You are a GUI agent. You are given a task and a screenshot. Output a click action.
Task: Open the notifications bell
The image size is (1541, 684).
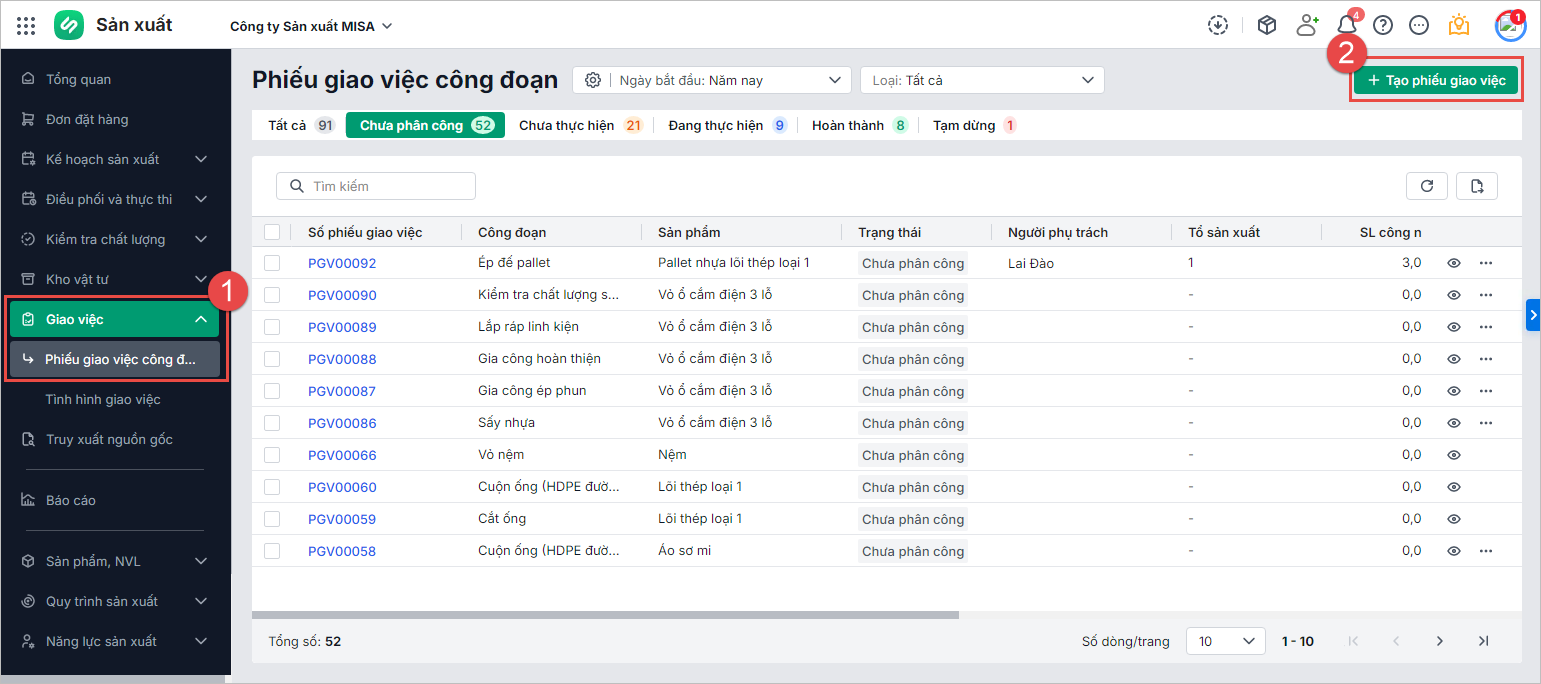pos(1347,26)
